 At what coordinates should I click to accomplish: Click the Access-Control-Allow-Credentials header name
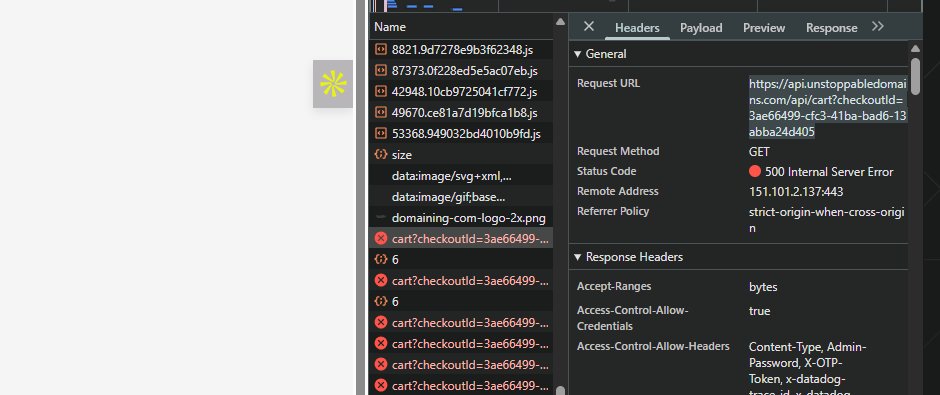tap(632, 318)
